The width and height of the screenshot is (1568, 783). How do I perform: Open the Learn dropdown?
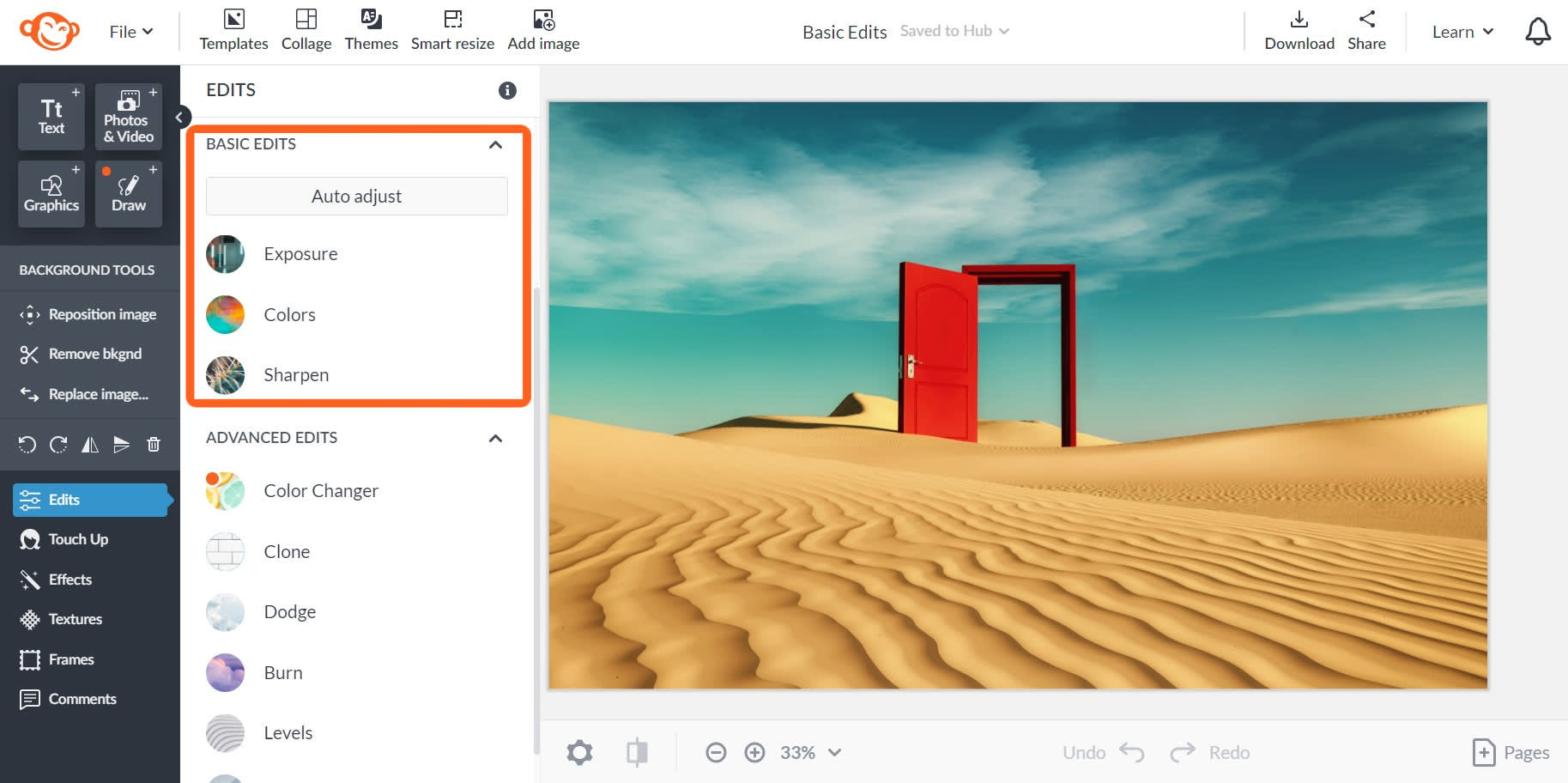tap(1462, 32)
